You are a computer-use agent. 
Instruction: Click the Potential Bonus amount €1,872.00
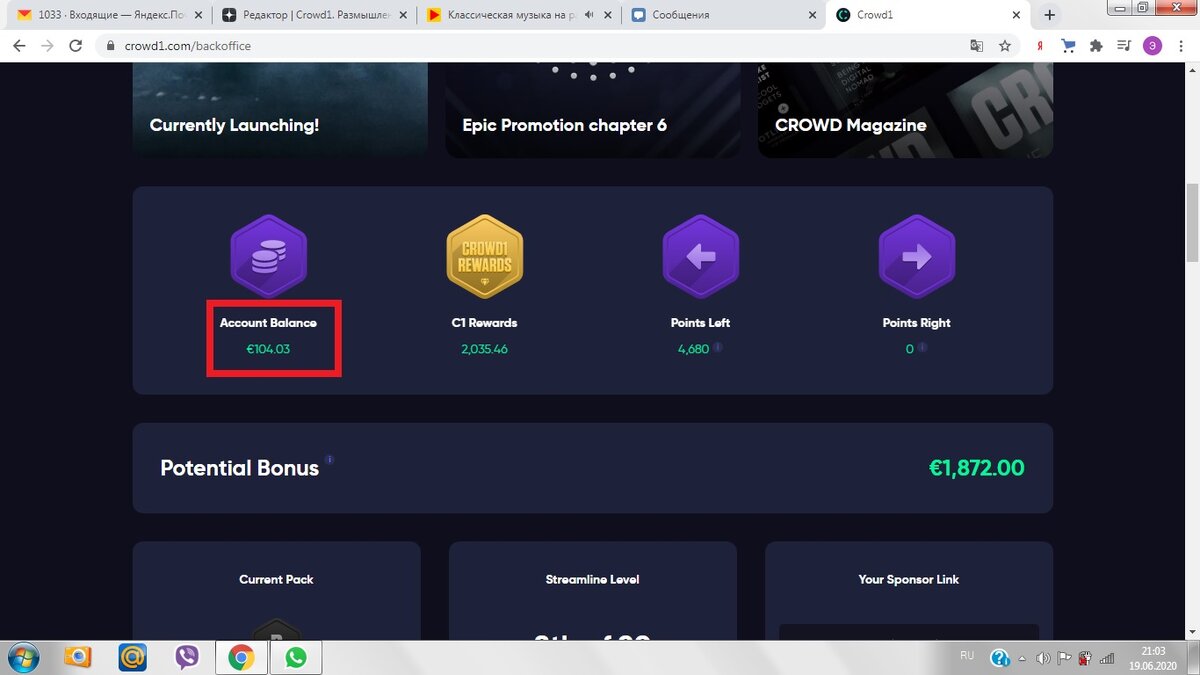976,468
